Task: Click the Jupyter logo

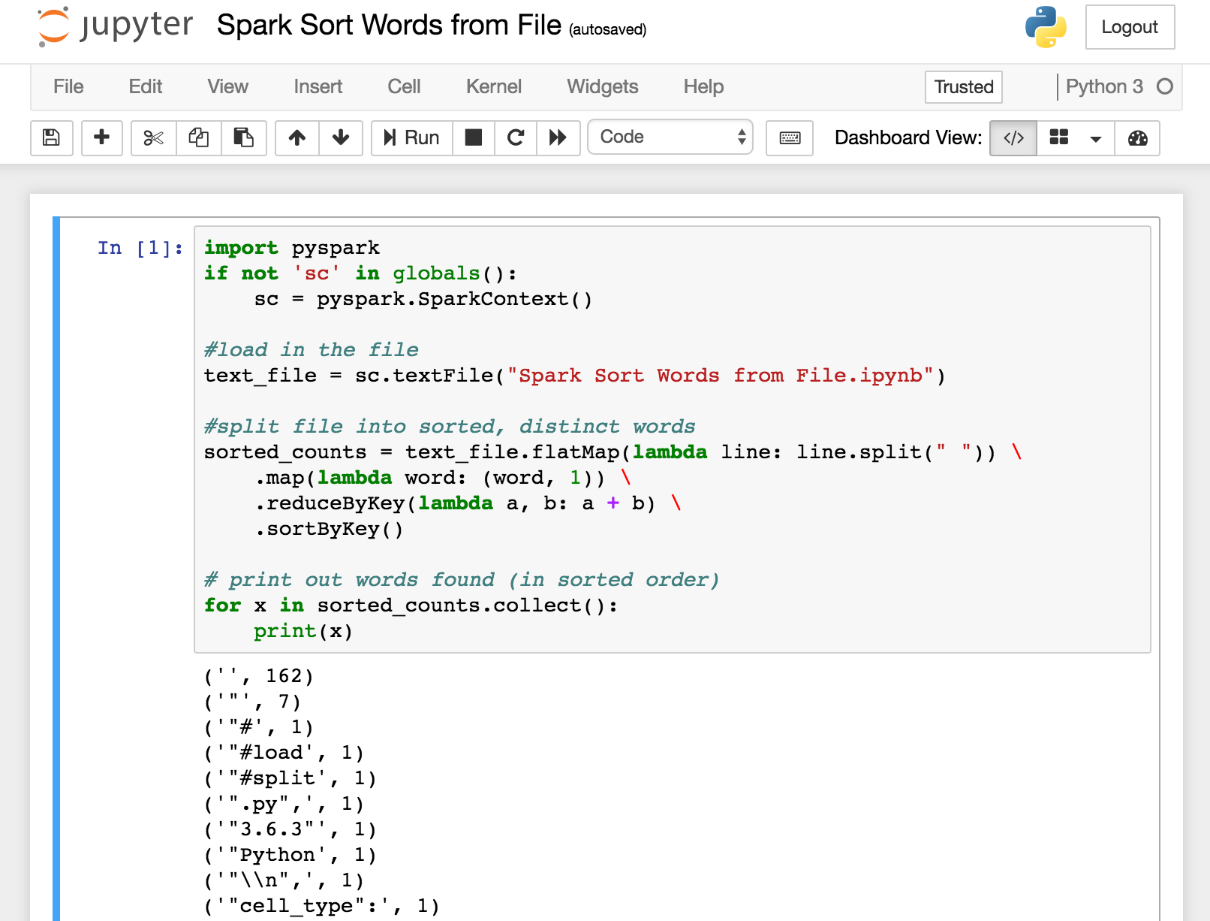Action: [x=115, y=27]
